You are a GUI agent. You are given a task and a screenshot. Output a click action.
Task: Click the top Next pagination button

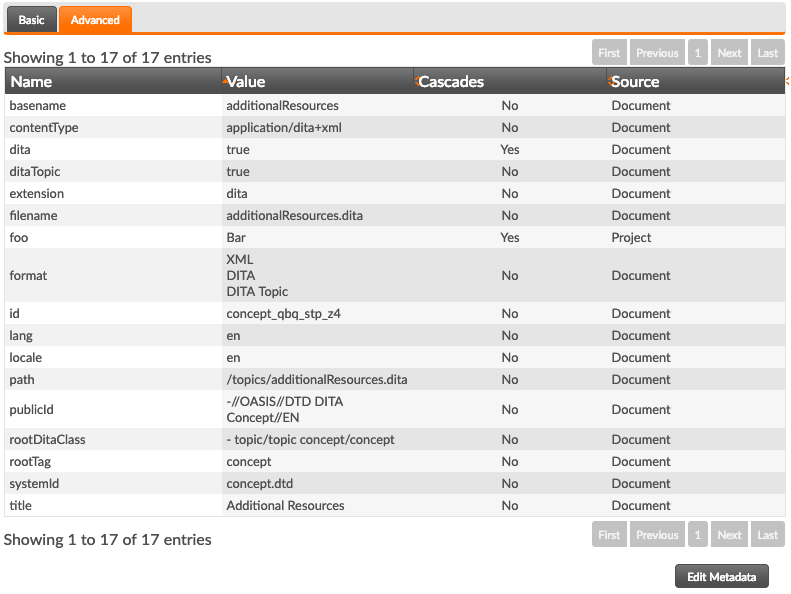coord(729,52)
